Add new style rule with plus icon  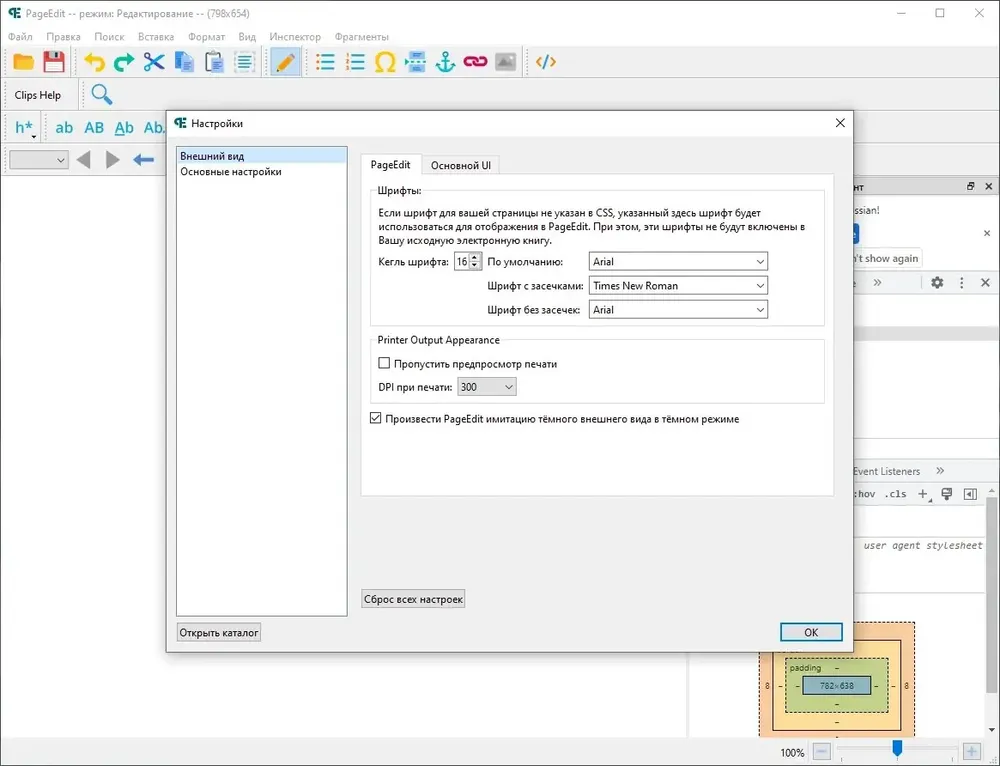tap(923, 494)
